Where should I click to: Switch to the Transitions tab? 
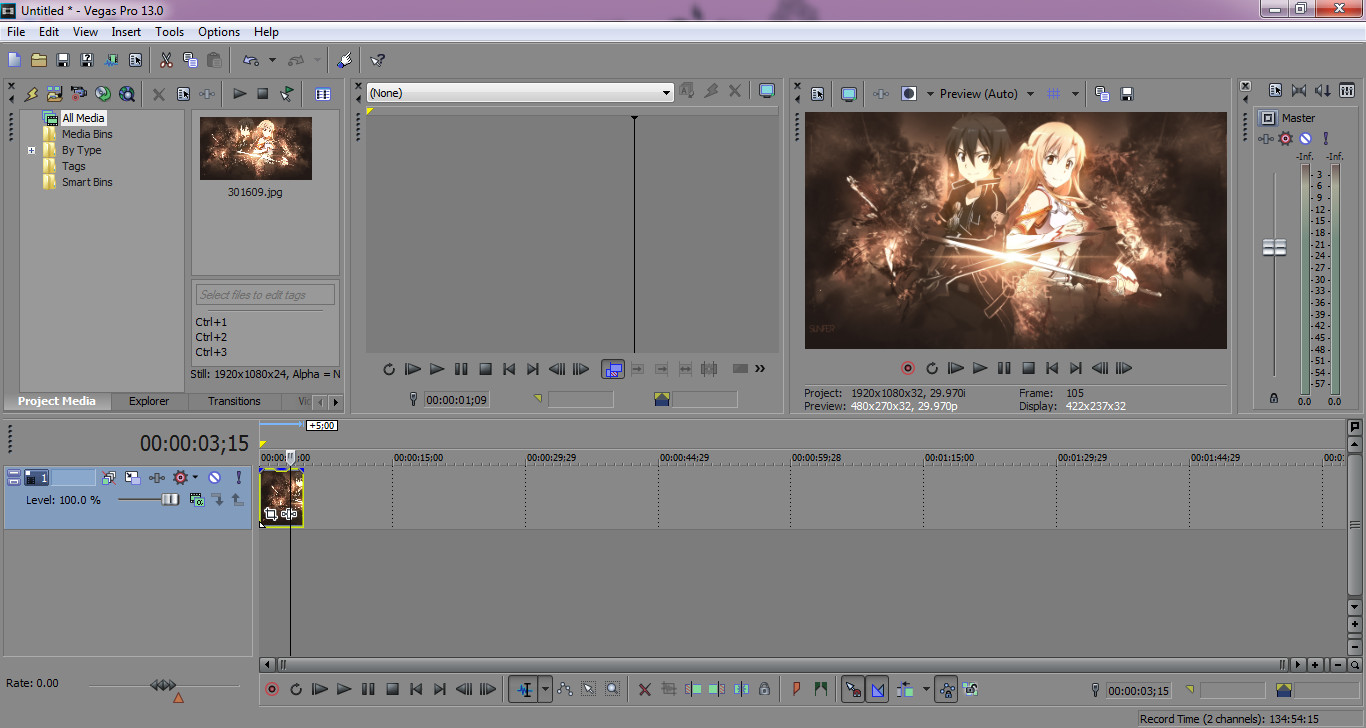tap(234, 401)
